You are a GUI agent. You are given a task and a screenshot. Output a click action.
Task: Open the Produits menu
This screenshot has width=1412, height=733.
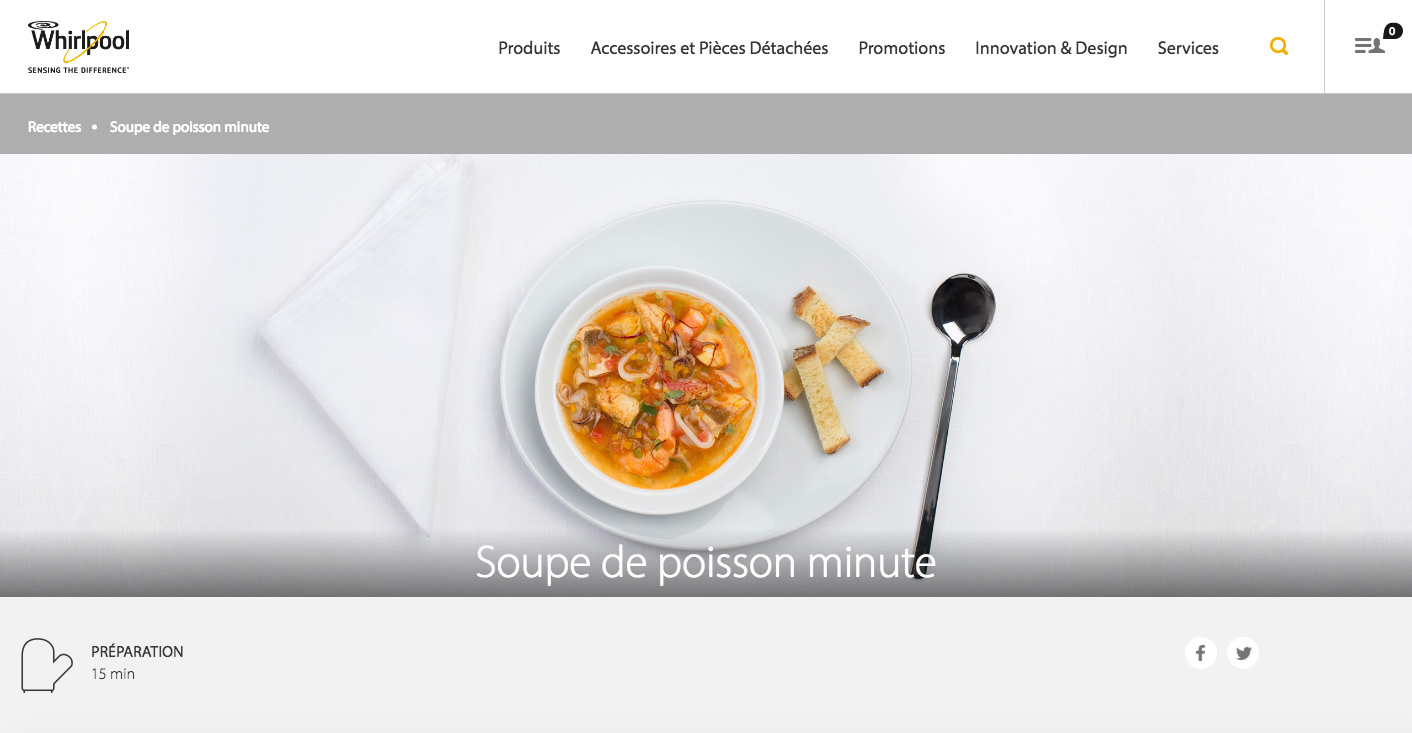529,48
